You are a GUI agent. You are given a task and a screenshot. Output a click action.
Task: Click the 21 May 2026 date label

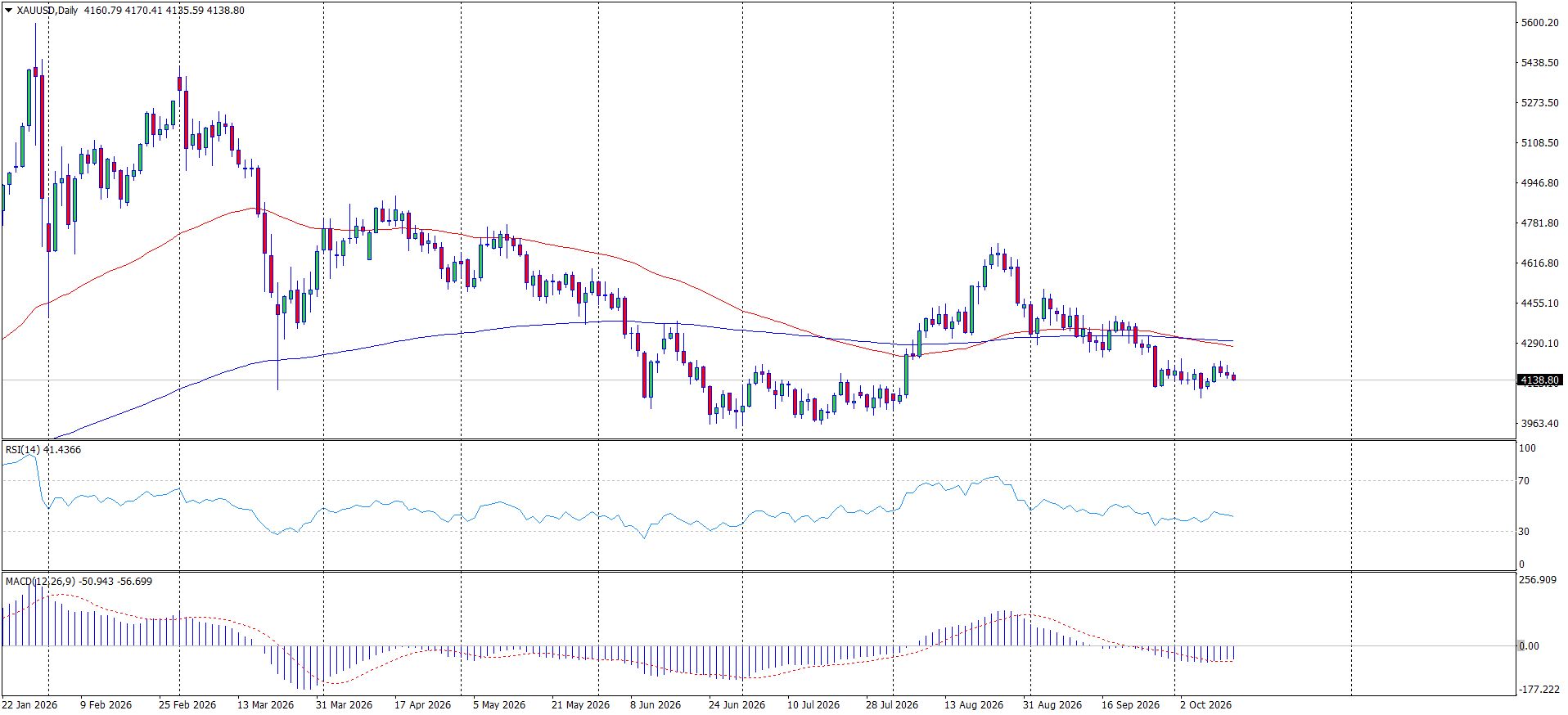pyautogui.click(x=580, y=705)
